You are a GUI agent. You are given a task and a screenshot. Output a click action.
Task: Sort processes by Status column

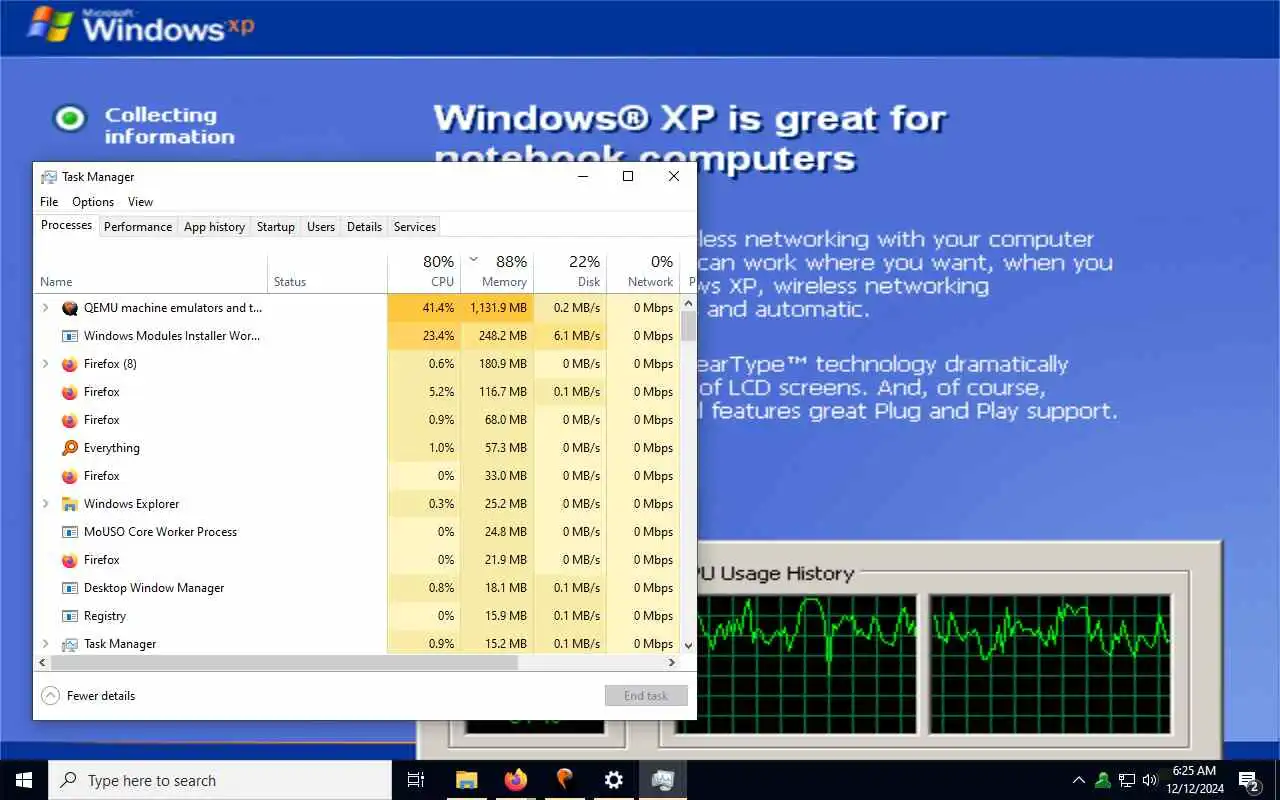point(328,271)
